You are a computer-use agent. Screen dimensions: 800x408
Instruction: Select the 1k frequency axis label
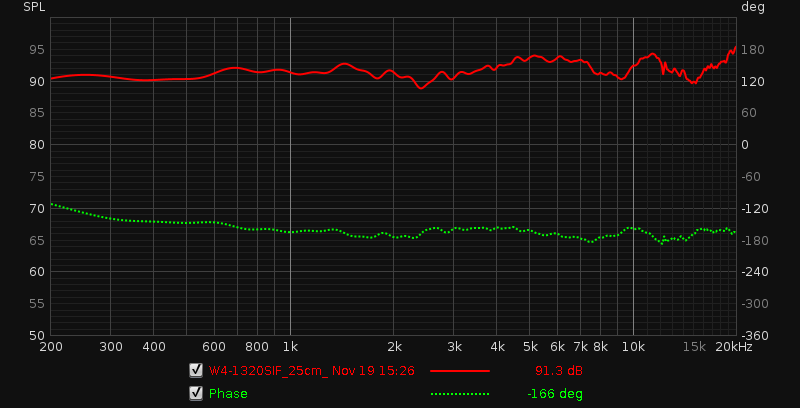290,347
